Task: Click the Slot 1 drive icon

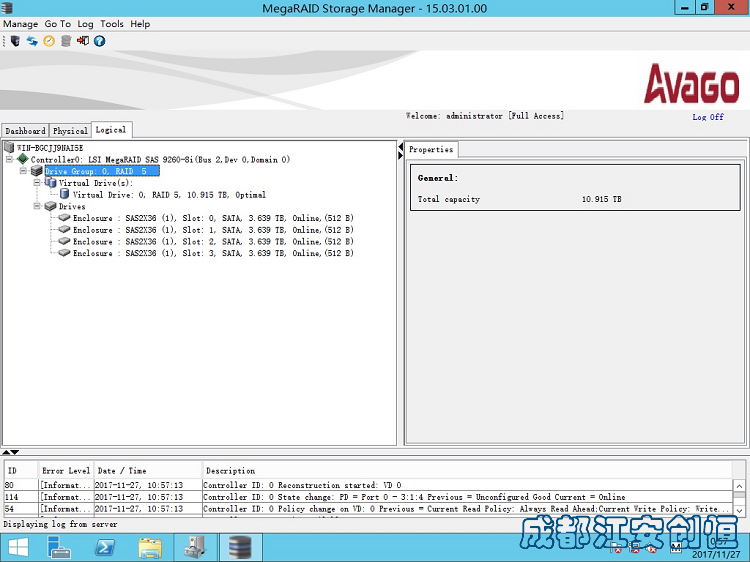Action: (64, 230)
